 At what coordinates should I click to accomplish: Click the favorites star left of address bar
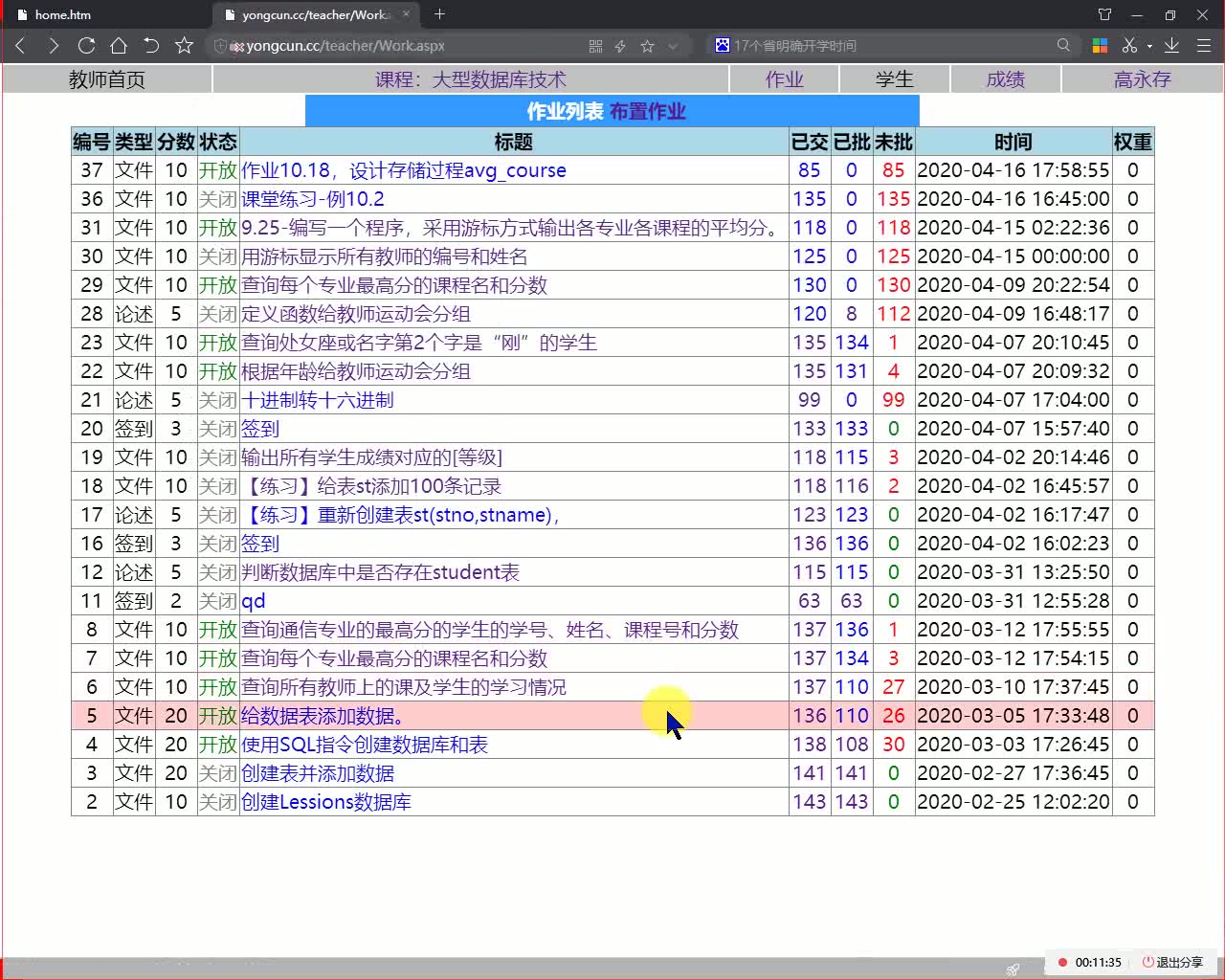click(185, 45)
